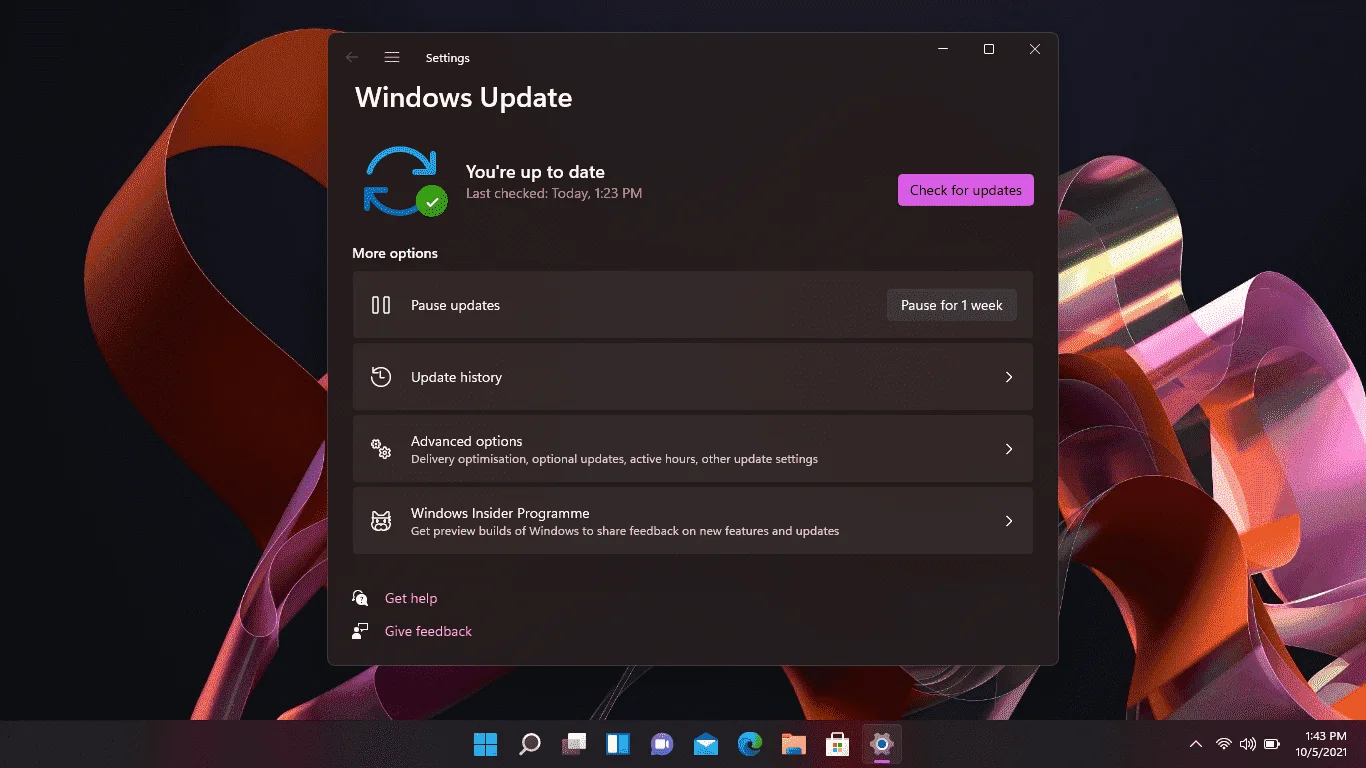This screenshot has height=768, width=1366.
Task: Click the "You're up to date" text
Action: tap(535, 172)
